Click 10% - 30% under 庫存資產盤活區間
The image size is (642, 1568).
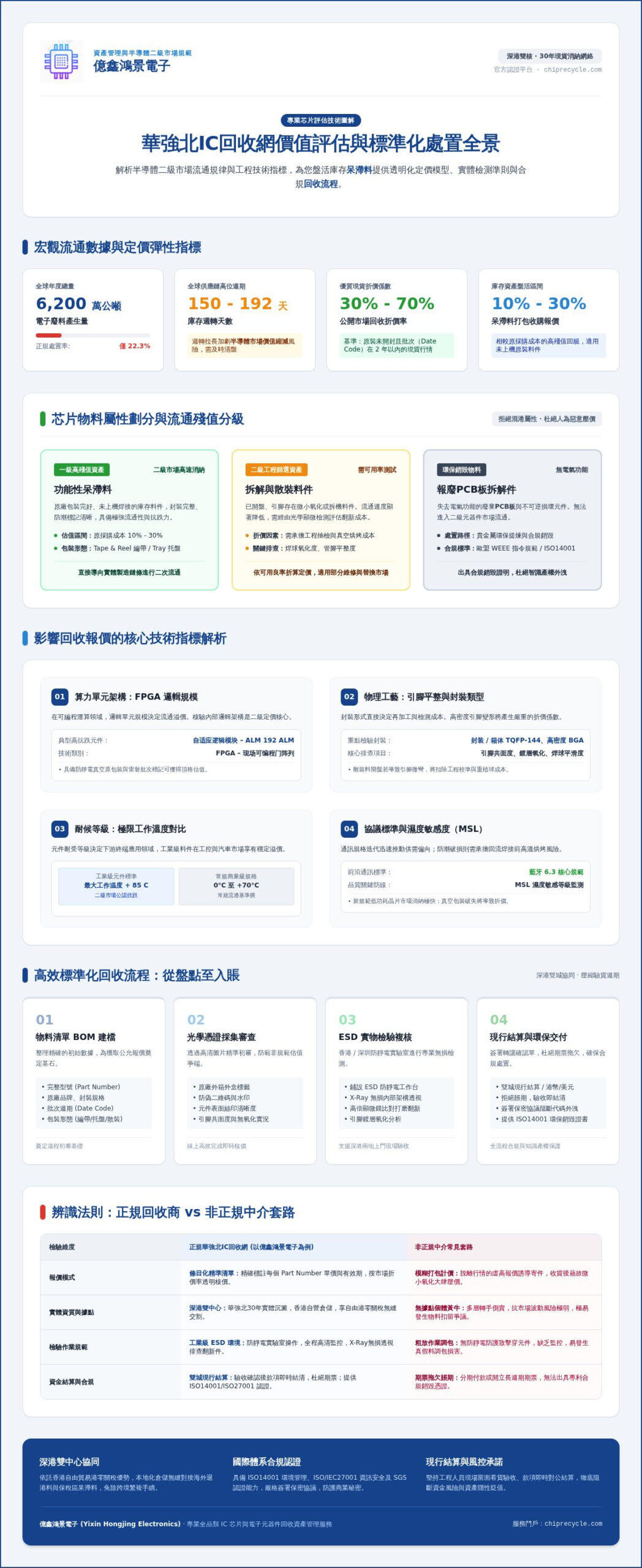pyautogui.click(x=538, y=304)
